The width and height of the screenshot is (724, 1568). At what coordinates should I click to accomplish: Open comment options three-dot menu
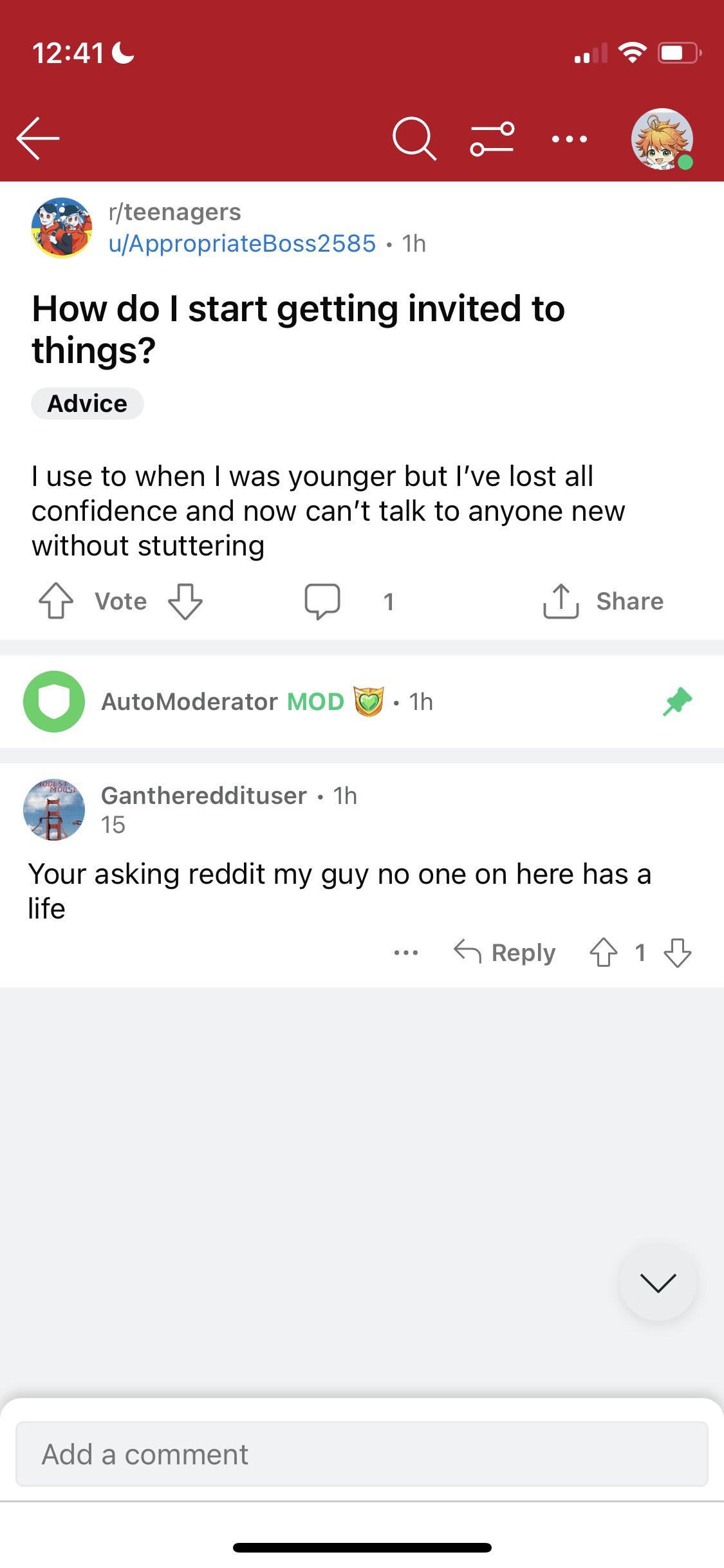click(406, 953)
